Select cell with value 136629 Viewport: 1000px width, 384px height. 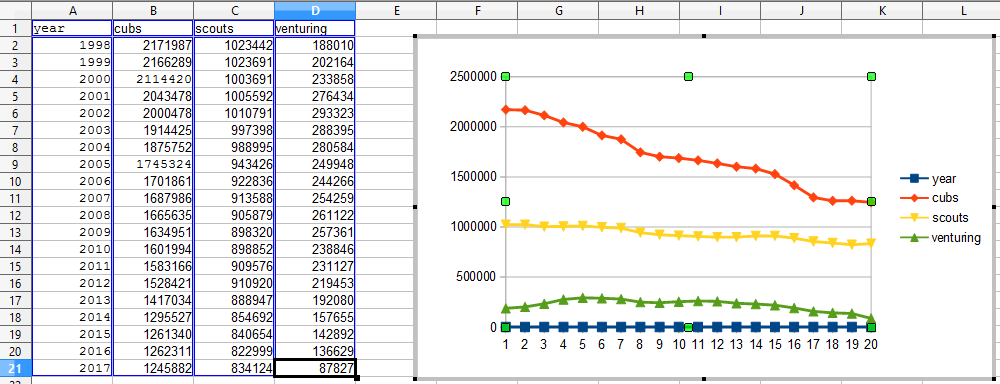click(315, 351)
